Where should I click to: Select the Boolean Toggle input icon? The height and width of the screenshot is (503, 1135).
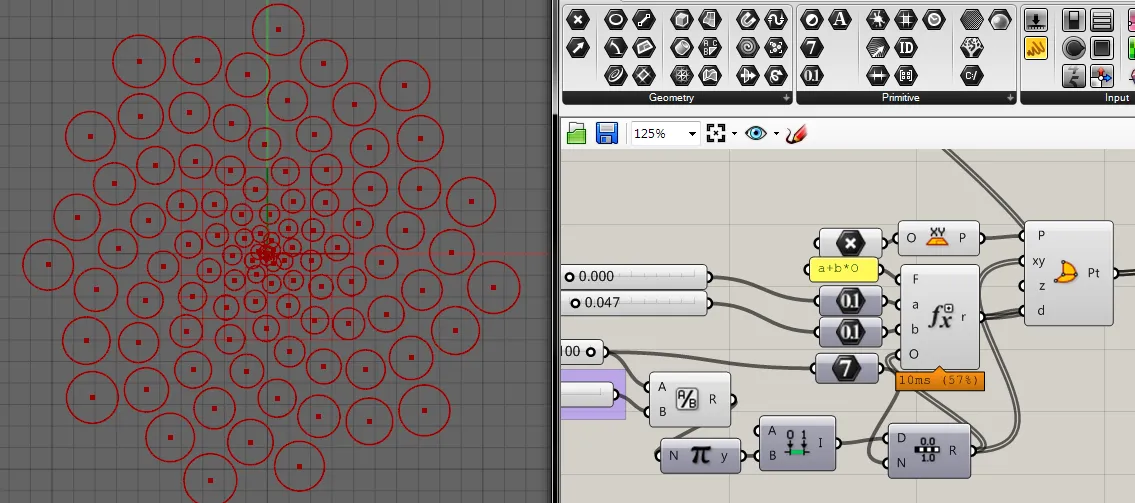click(x=1073, y=20)
